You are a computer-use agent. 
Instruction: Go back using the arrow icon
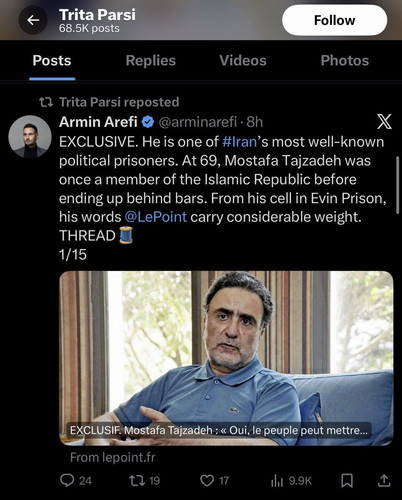point(33,20)
